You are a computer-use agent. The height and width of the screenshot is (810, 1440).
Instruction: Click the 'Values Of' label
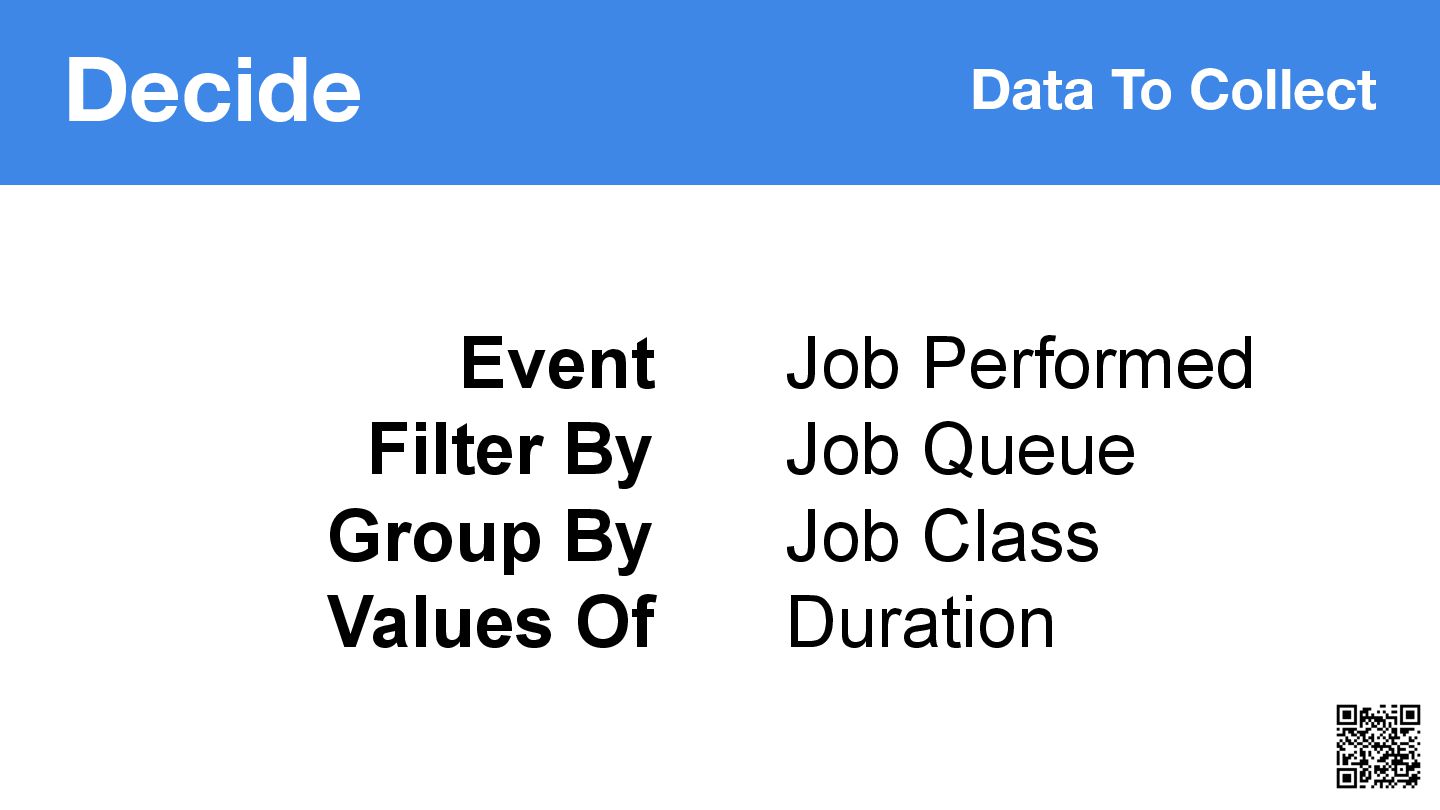tap(492, 622)
